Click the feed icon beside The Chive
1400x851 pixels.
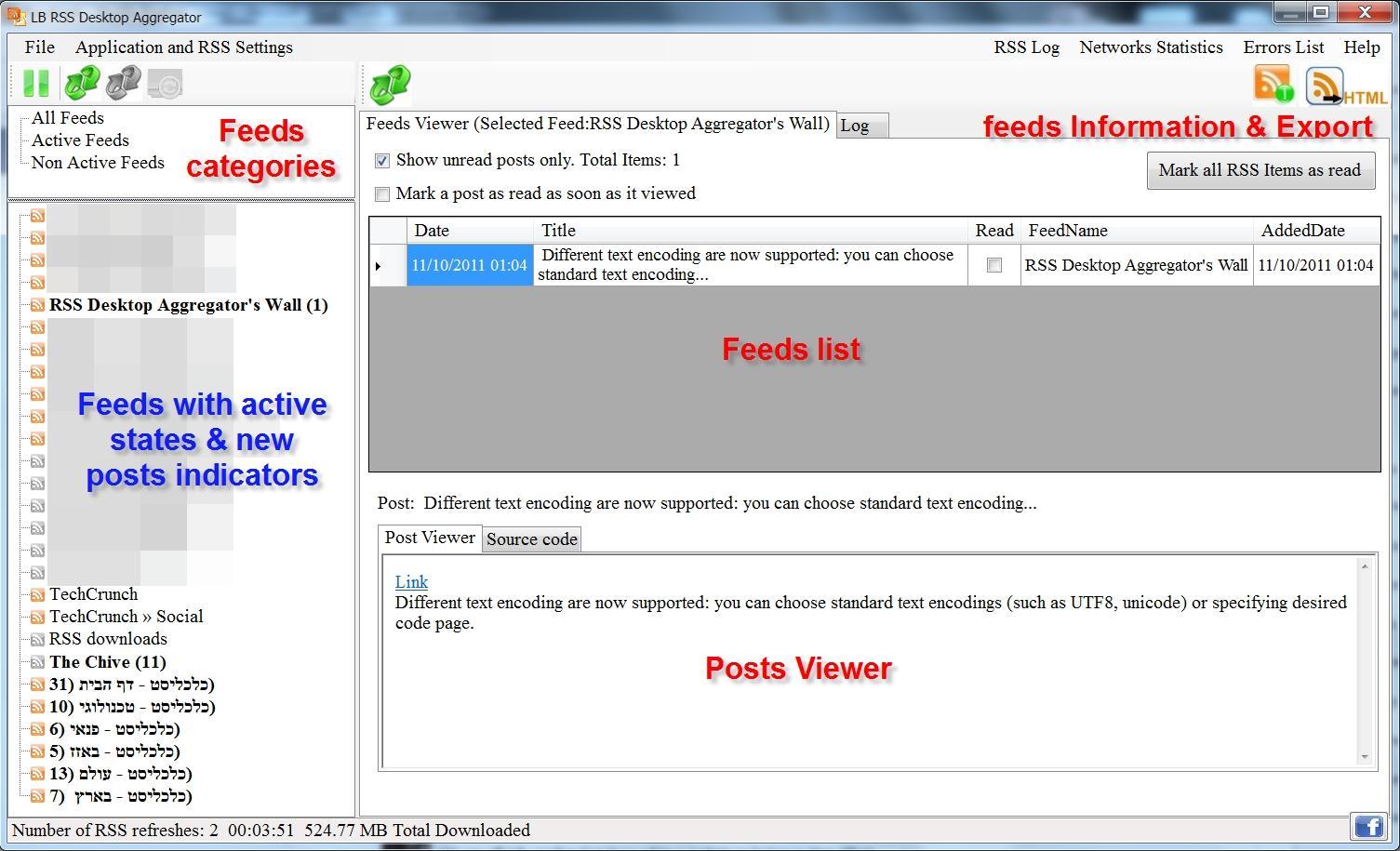pos(37,662)
